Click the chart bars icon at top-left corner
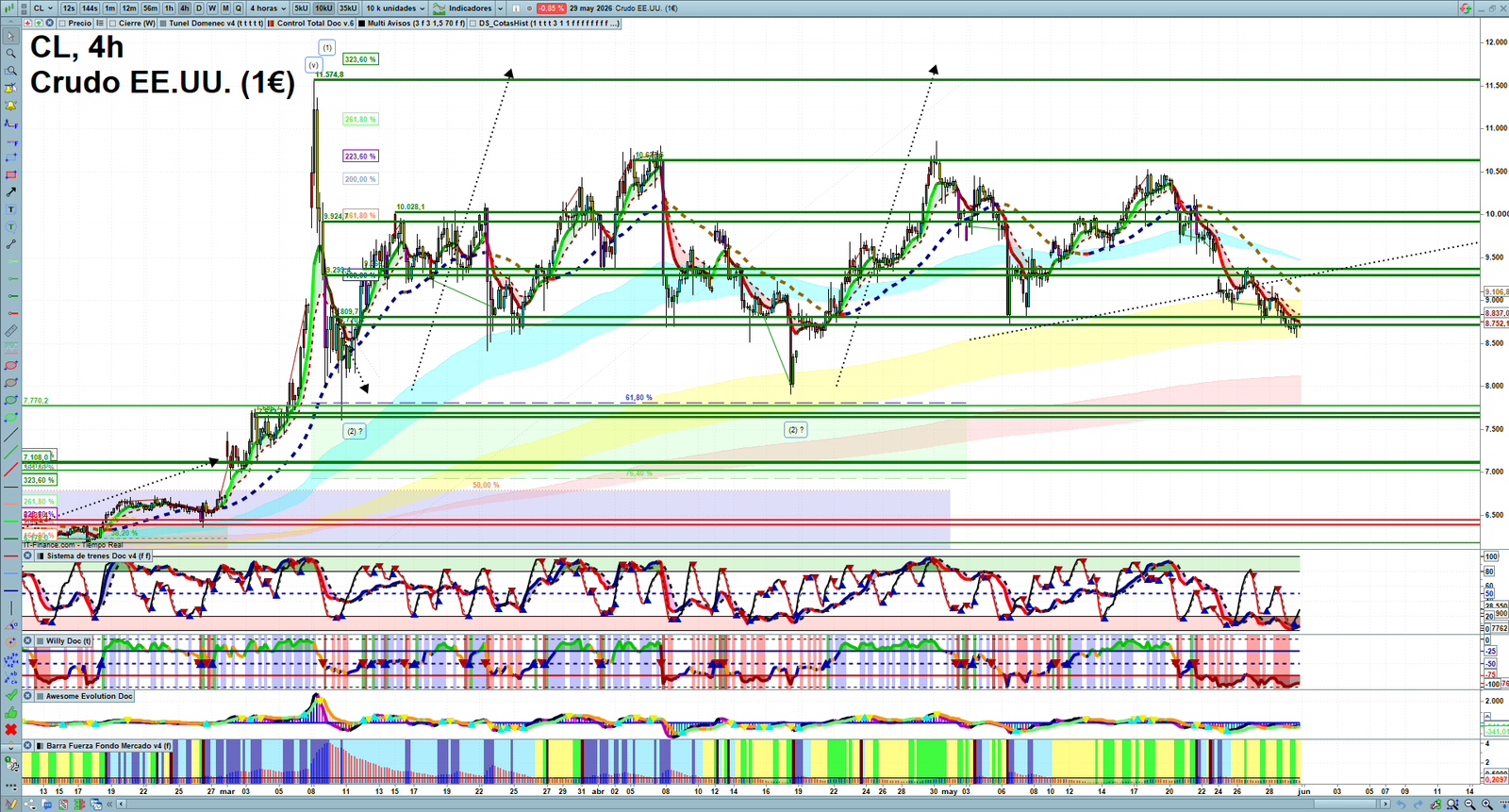 coord(8,8)
